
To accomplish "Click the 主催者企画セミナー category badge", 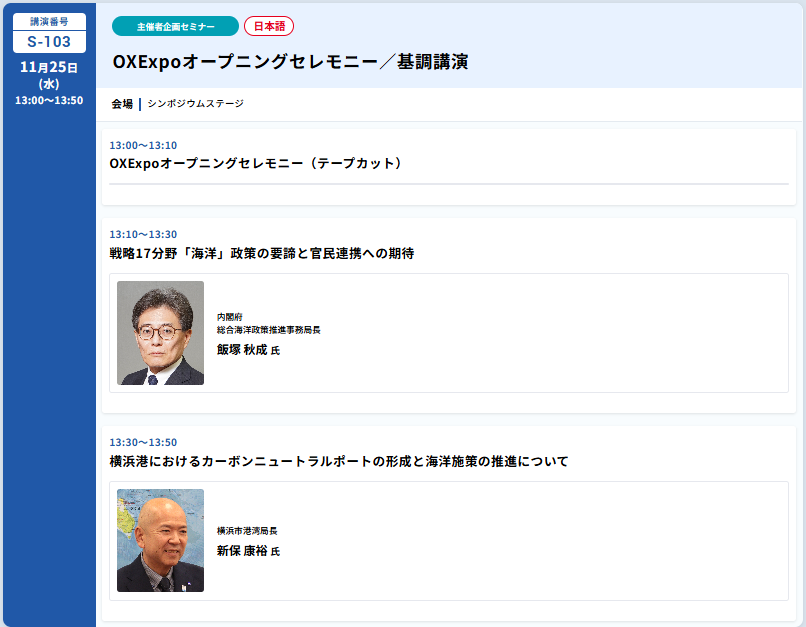I will (175, 26).
